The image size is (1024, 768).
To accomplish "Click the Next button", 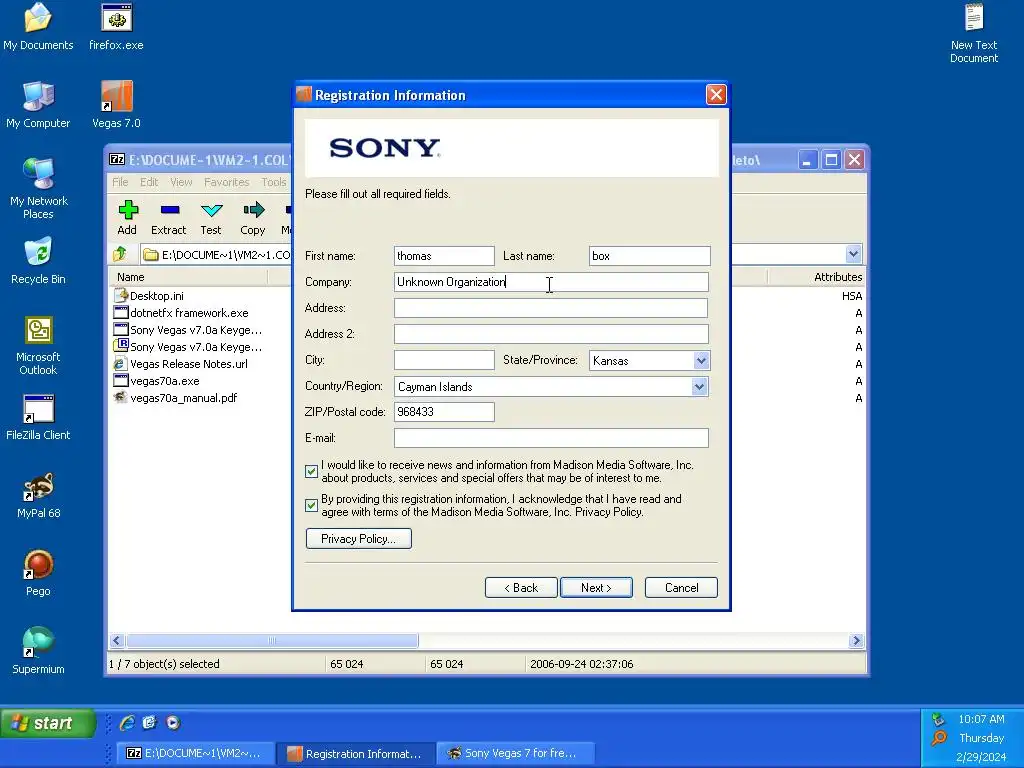I will pyautogui.click(x=596, y=588).
